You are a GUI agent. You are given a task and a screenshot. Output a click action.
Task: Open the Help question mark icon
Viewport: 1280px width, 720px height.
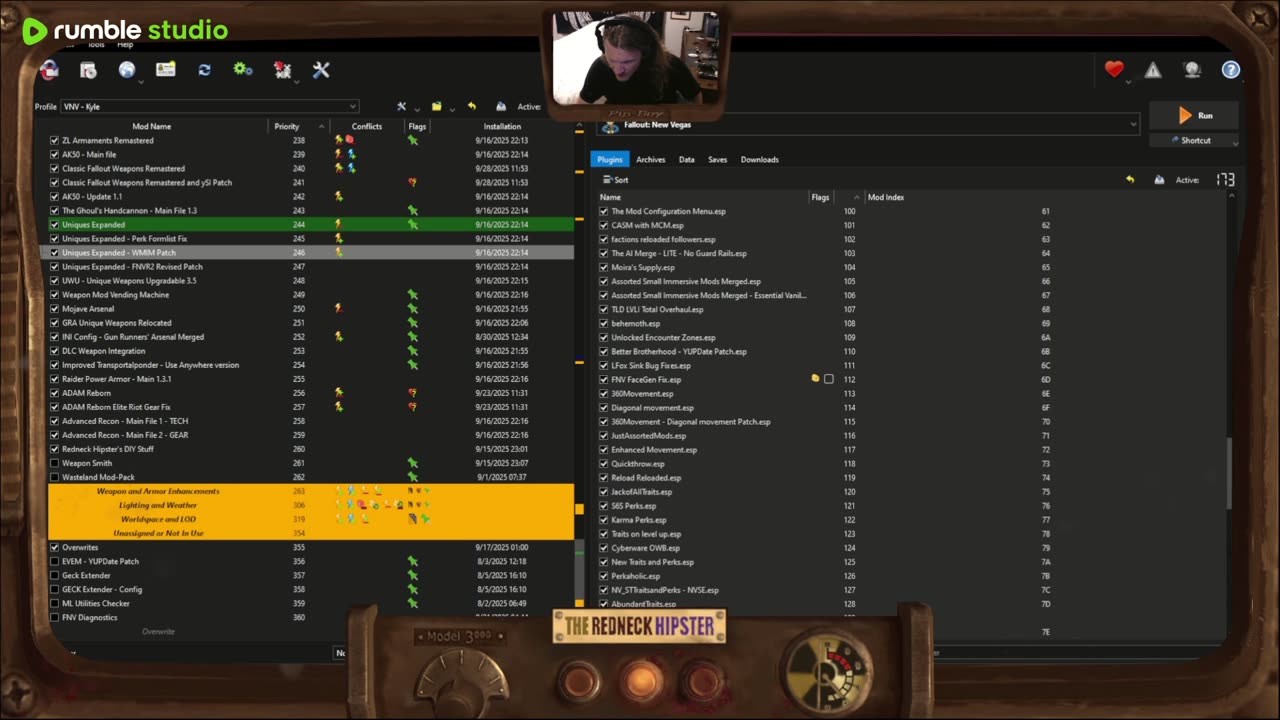coord(1231,70)
